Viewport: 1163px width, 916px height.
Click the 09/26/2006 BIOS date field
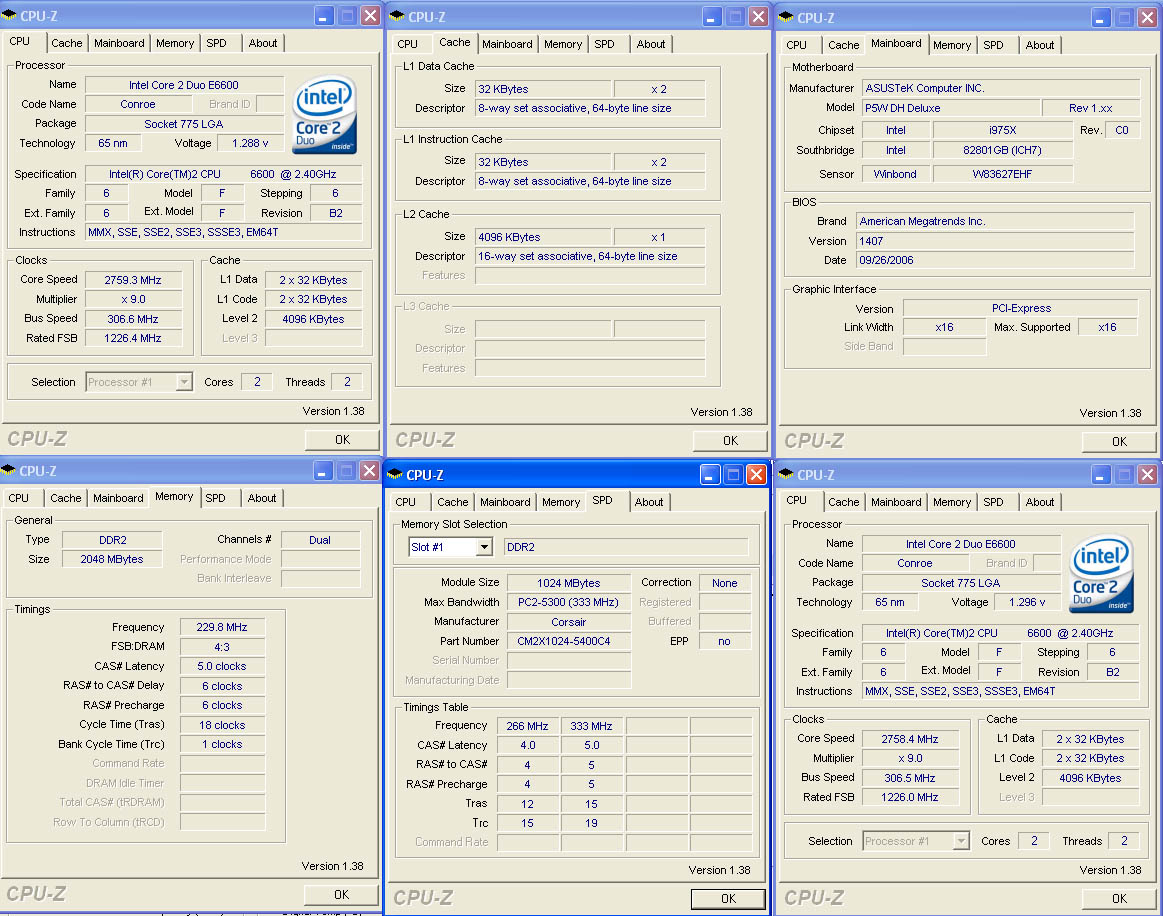(x=995, y=260)
